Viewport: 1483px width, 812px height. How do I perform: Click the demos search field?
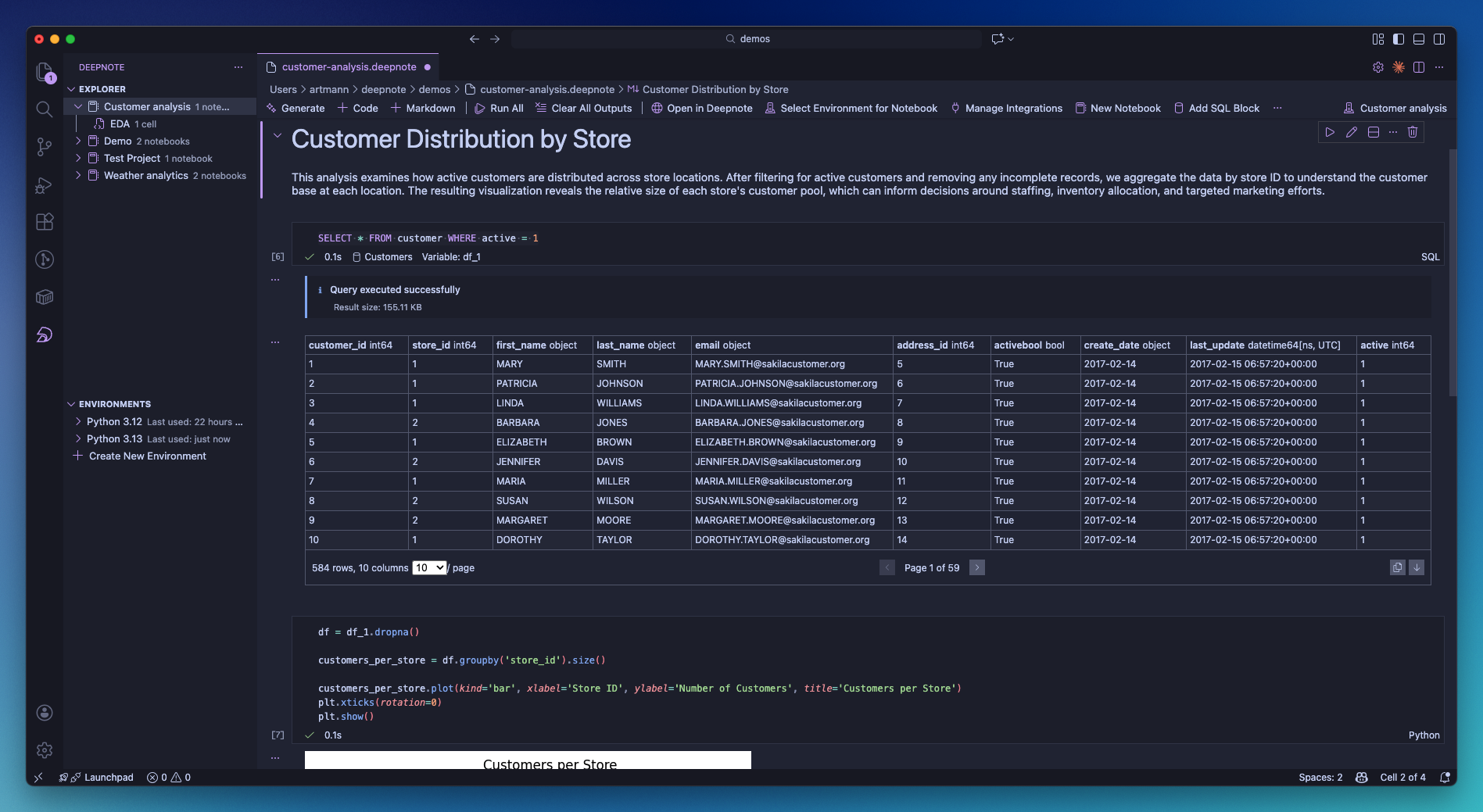pyautogui.click(x=747, y=39)
